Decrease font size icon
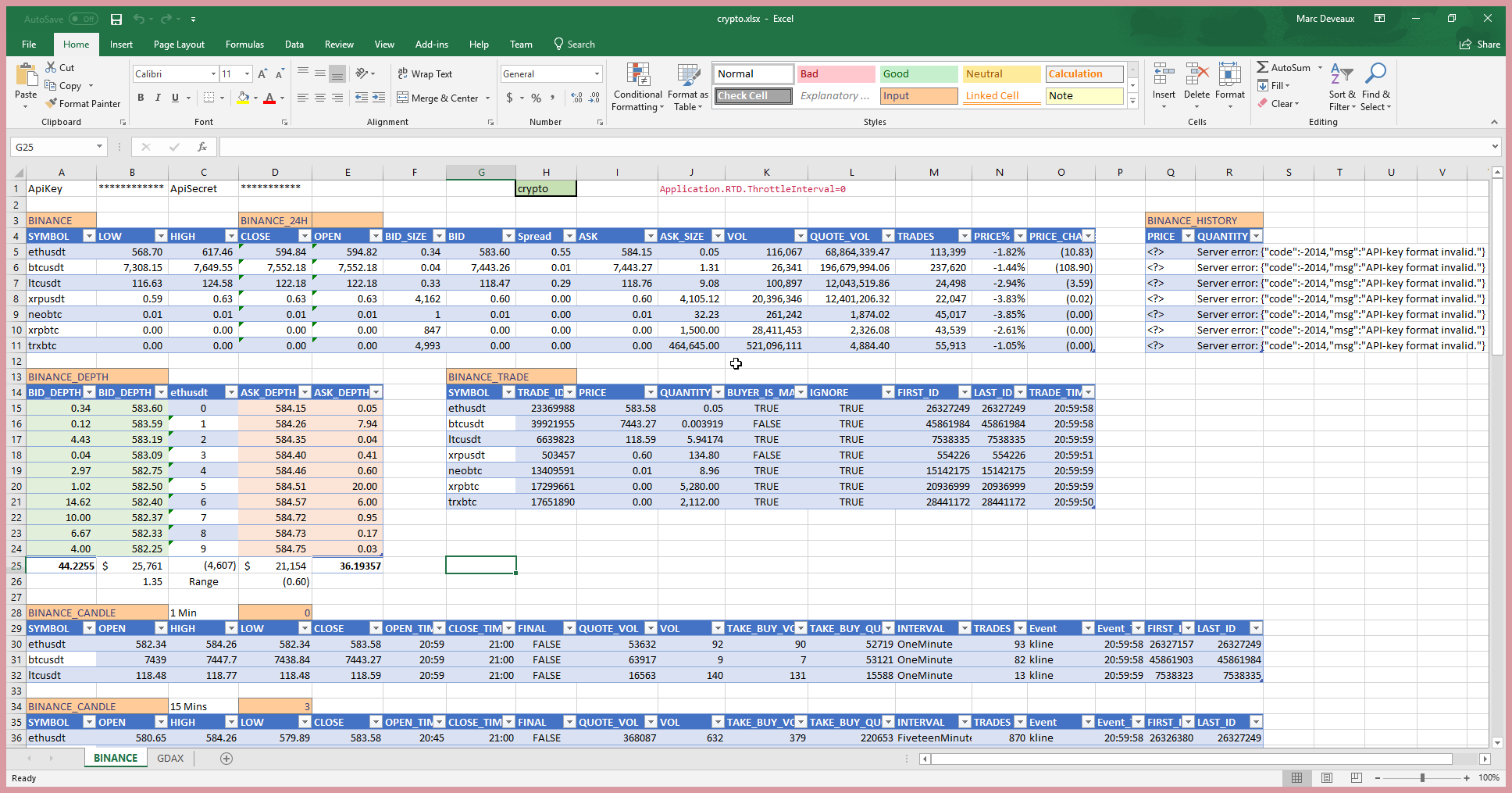 click(280, 73)
